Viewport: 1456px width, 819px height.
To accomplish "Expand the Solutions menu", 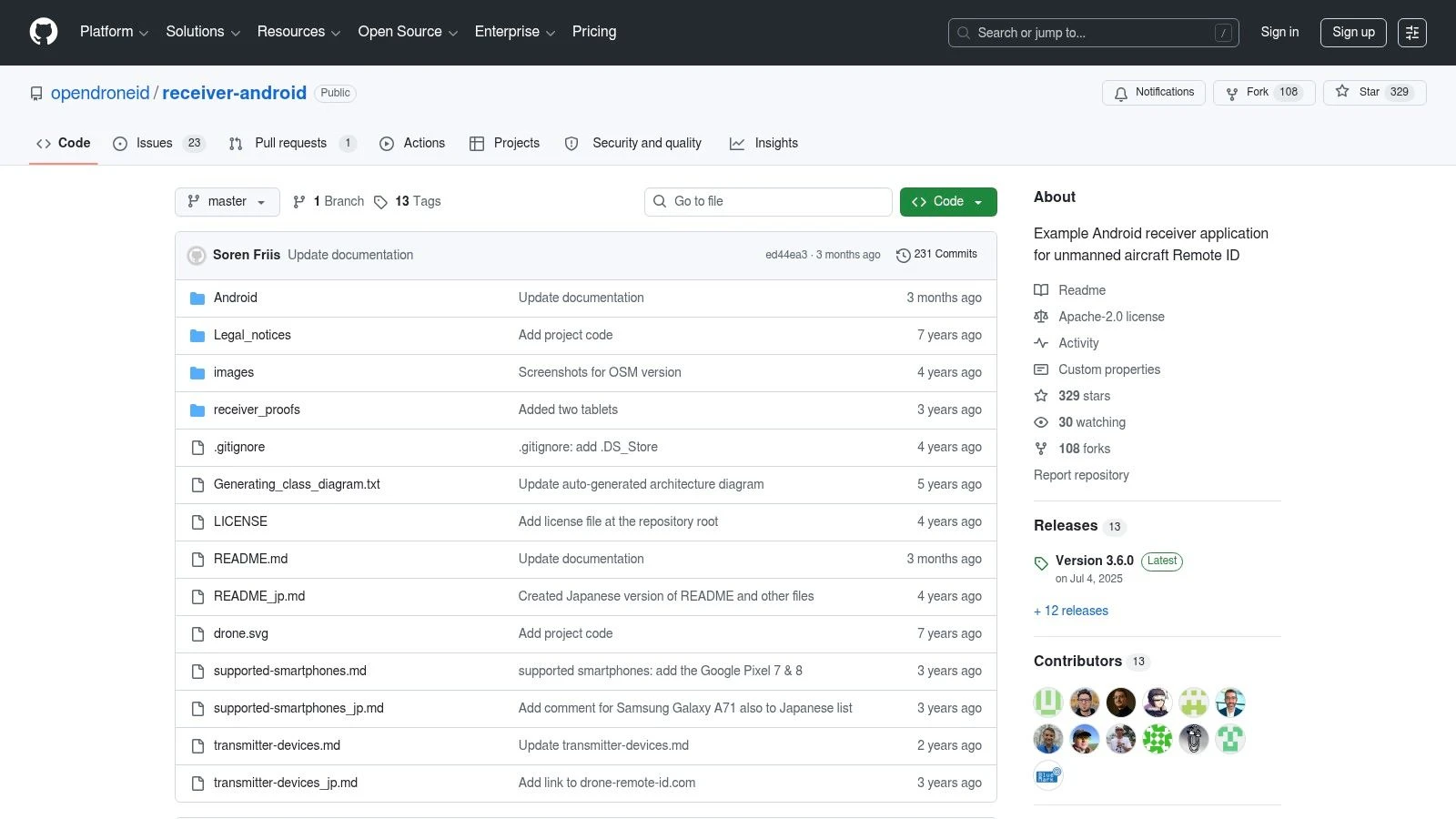I will 203,32.
